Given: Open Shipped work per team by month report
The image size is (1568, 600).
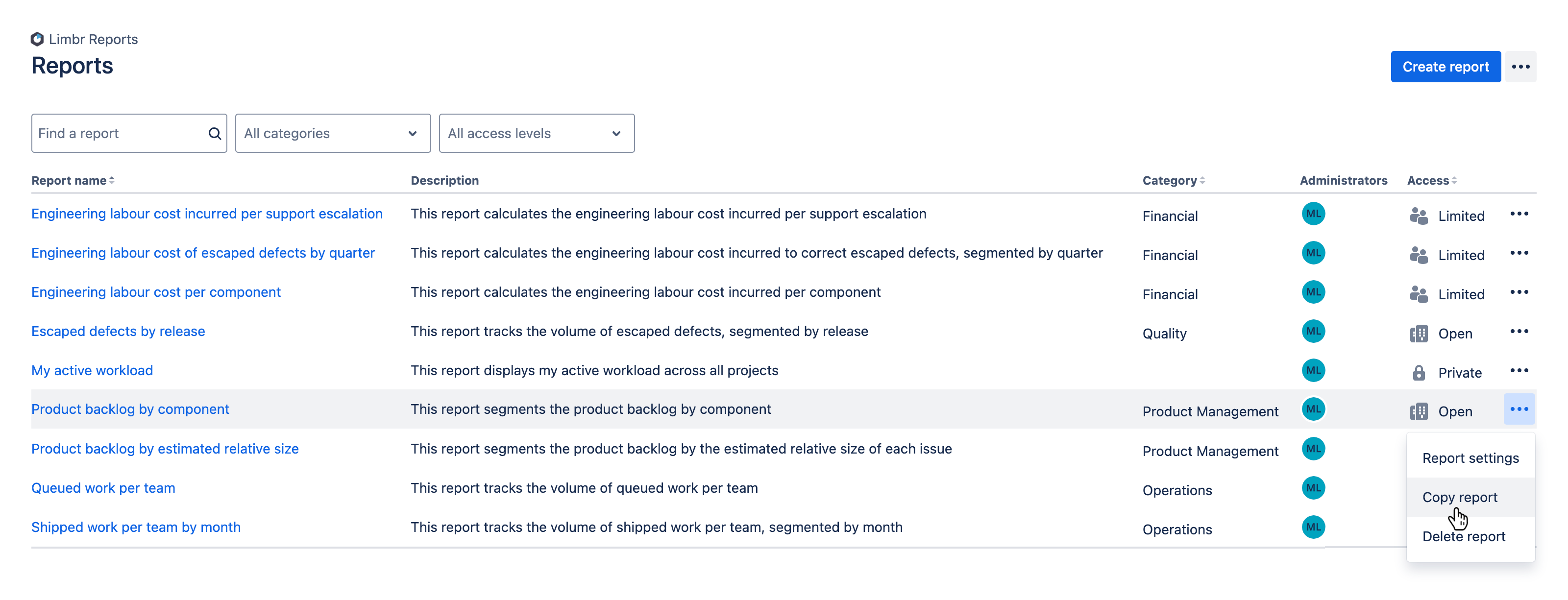Looking at the screenshot, I should [136, 527].
